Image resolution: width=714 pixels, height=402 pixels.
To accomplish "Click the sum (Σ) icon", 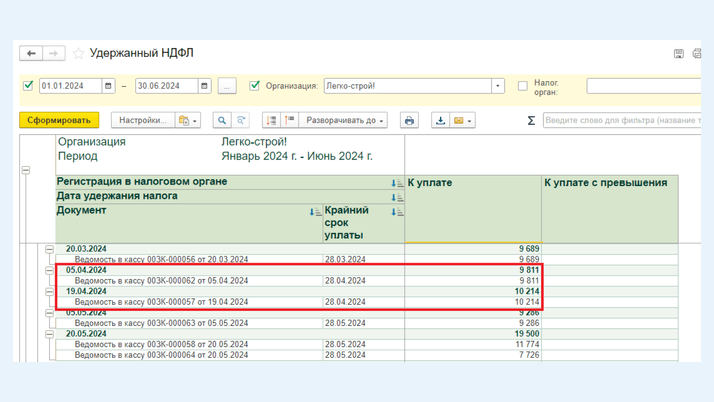I will [x=531, y=121].
